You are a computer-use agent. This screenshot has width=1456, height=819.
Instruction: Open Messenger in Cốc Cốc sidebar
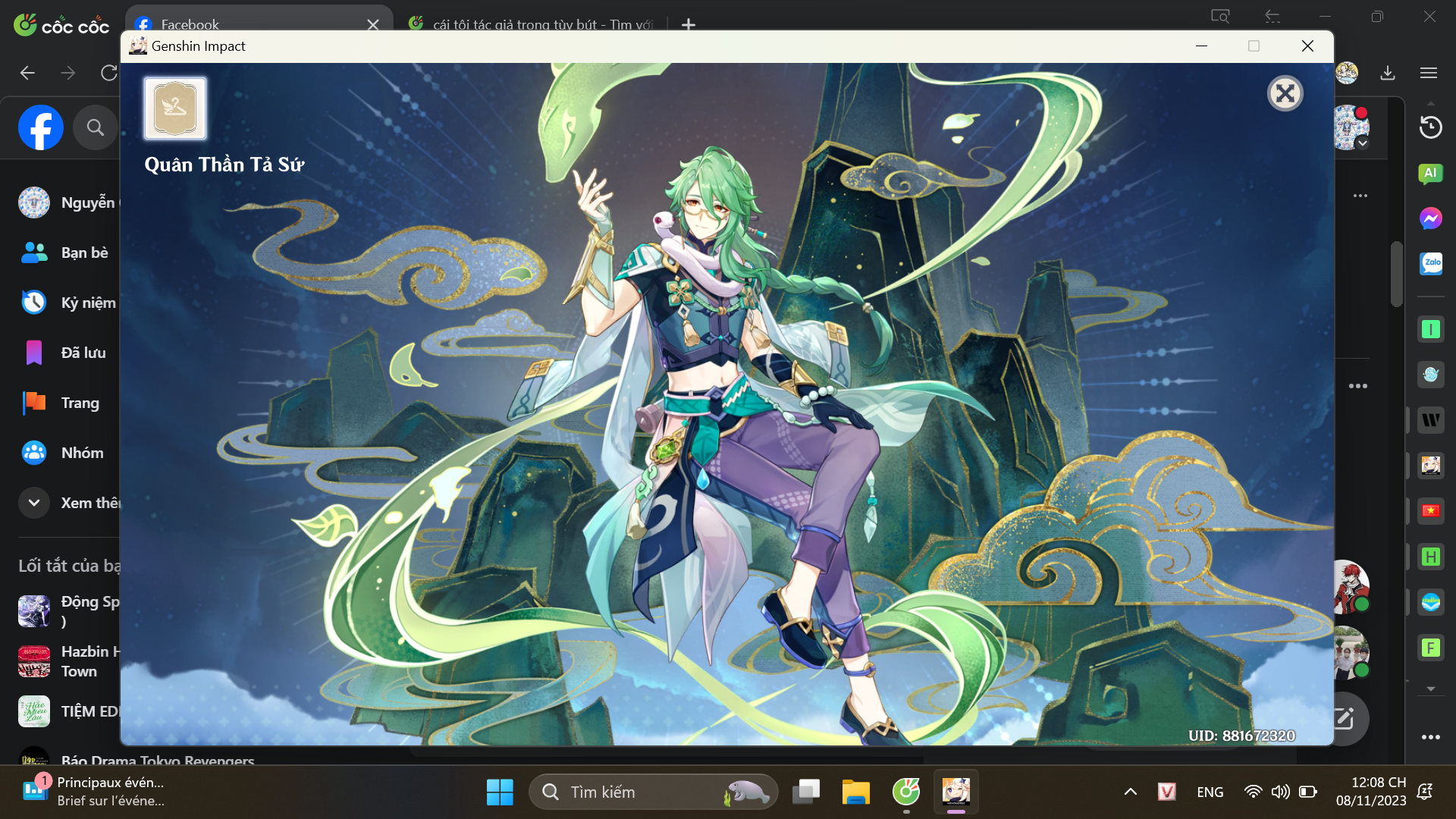(1430, 218)
